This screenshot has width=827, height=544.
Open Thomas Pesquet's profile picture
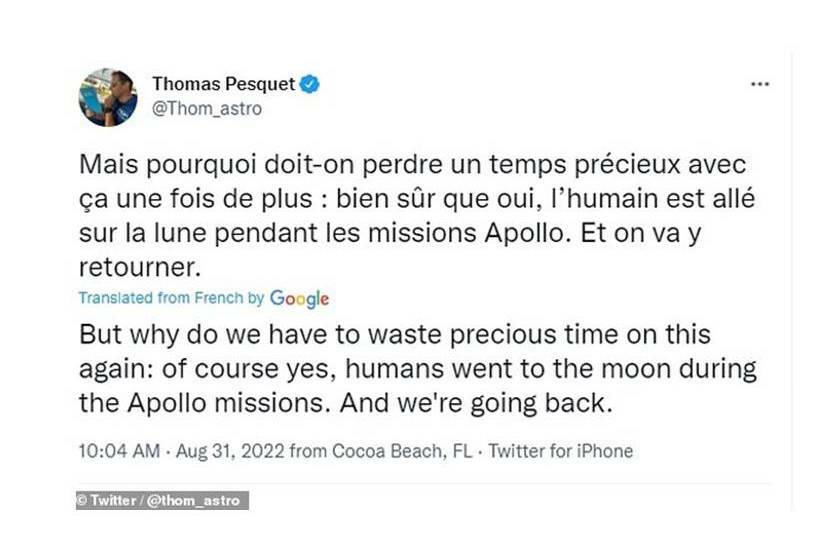point(108,97)
